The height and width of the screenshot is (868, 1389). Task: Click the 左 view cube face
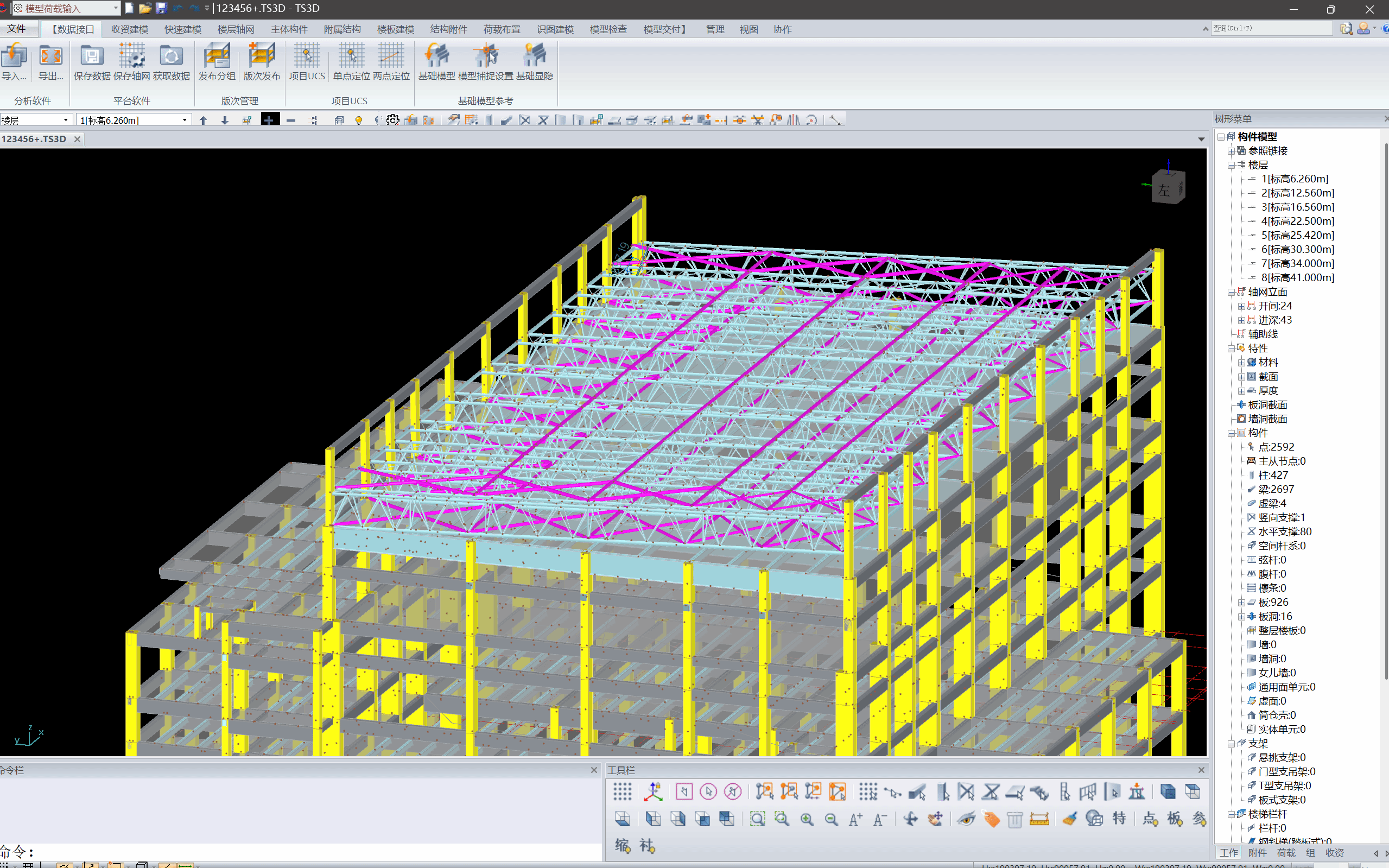[1164, 190]
